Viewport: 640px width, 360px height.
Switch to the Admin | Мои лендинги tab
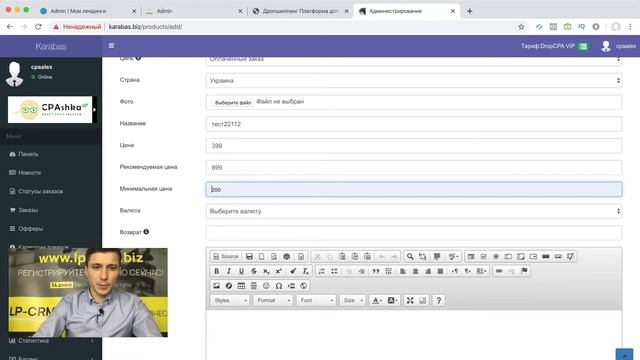tap(88, 11)
